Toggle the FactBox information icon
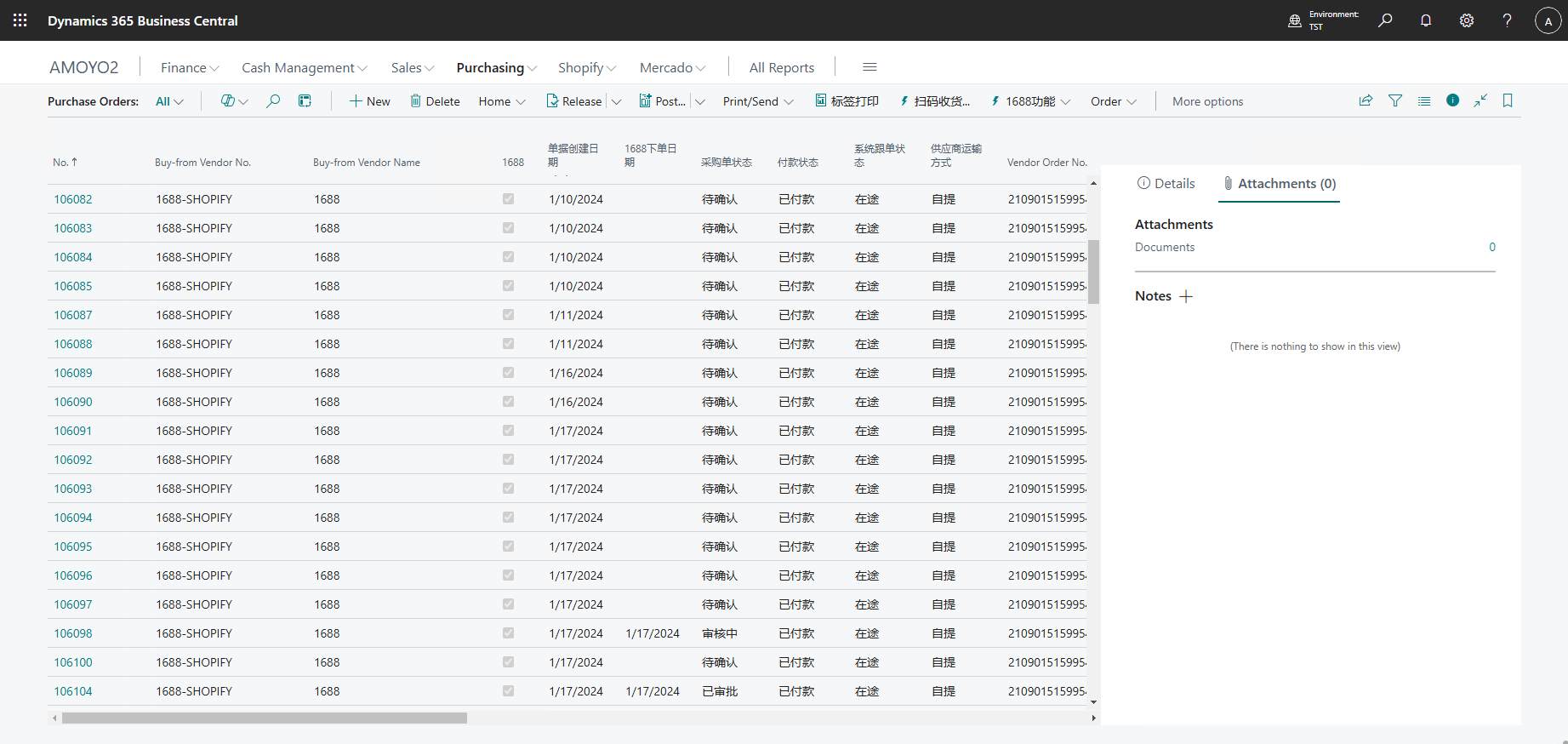 (1452, 100)
